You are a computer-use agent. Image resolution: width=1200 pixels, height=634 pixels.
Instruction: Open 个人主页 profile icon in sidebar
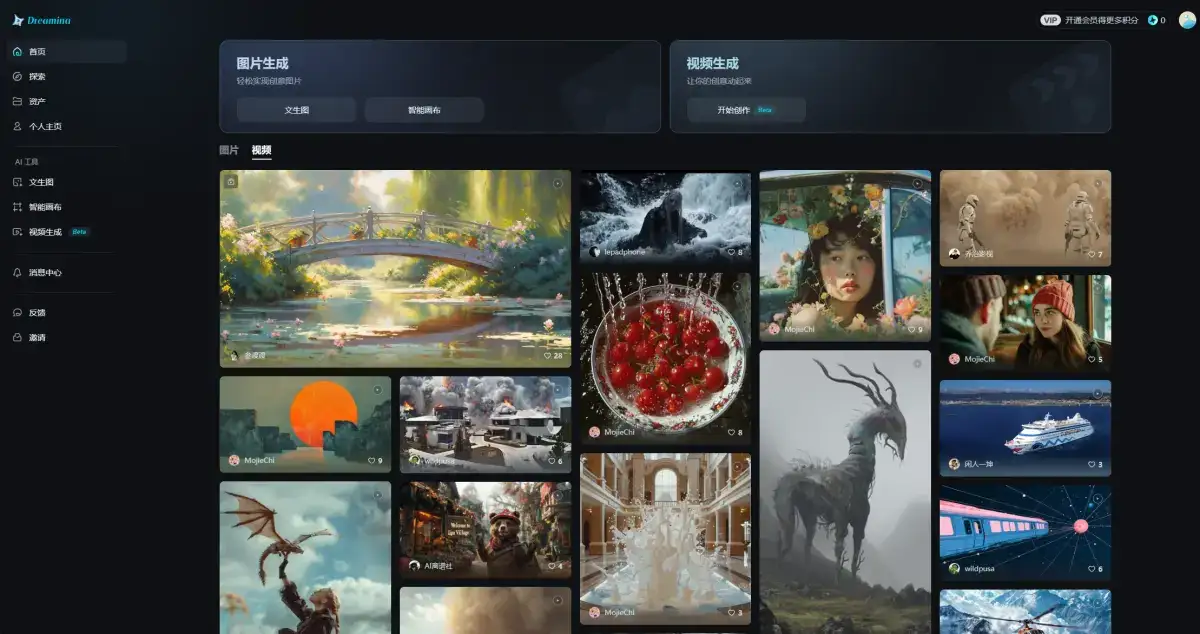pyautogui.click(x=17, y=126)
